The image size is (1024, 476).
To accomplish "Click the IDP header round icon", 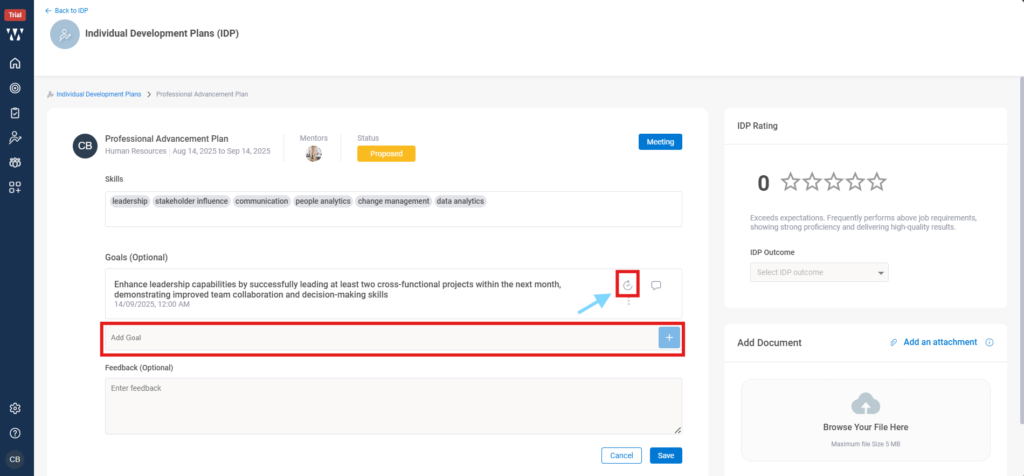I will click(x=65, y=34).
